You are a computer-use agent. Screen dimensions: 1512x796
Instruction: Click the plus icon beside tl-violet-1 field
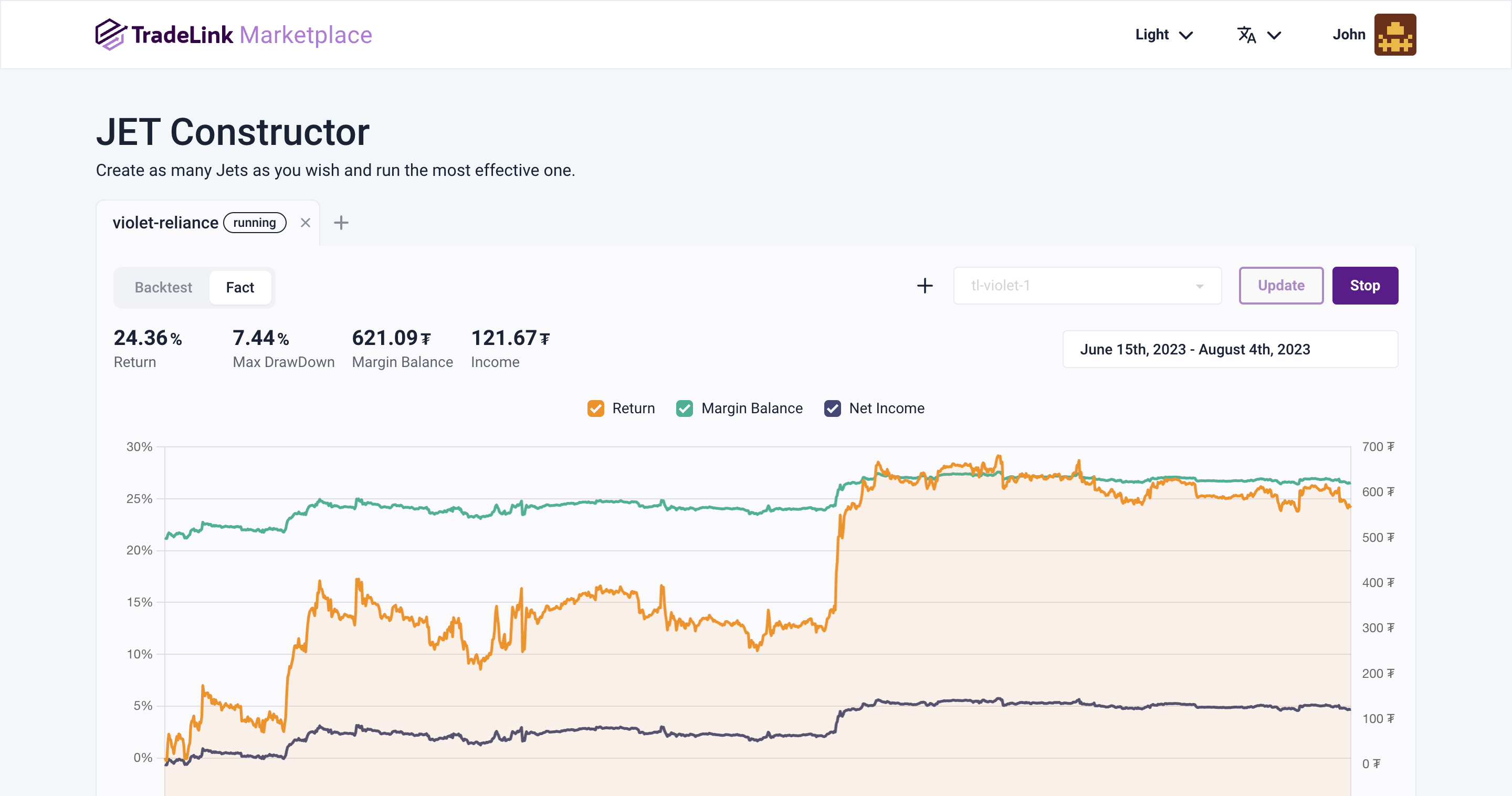(925, 286)
